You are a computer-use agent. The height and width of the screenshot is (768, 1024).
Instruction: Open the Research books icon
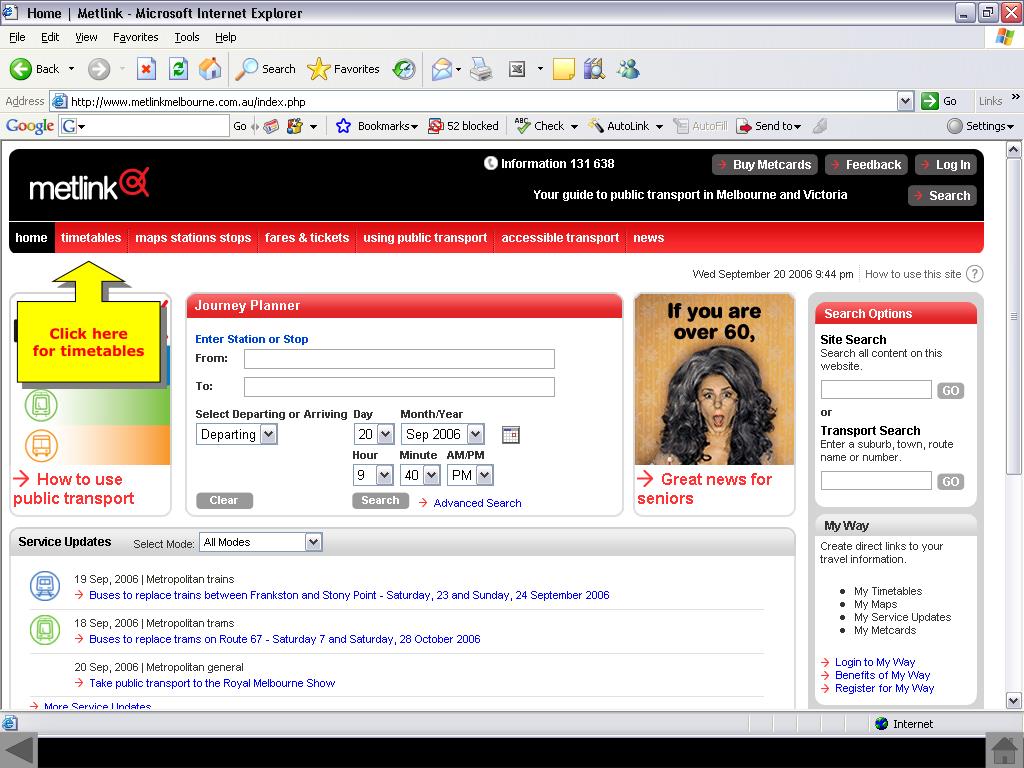pos(594,69)
